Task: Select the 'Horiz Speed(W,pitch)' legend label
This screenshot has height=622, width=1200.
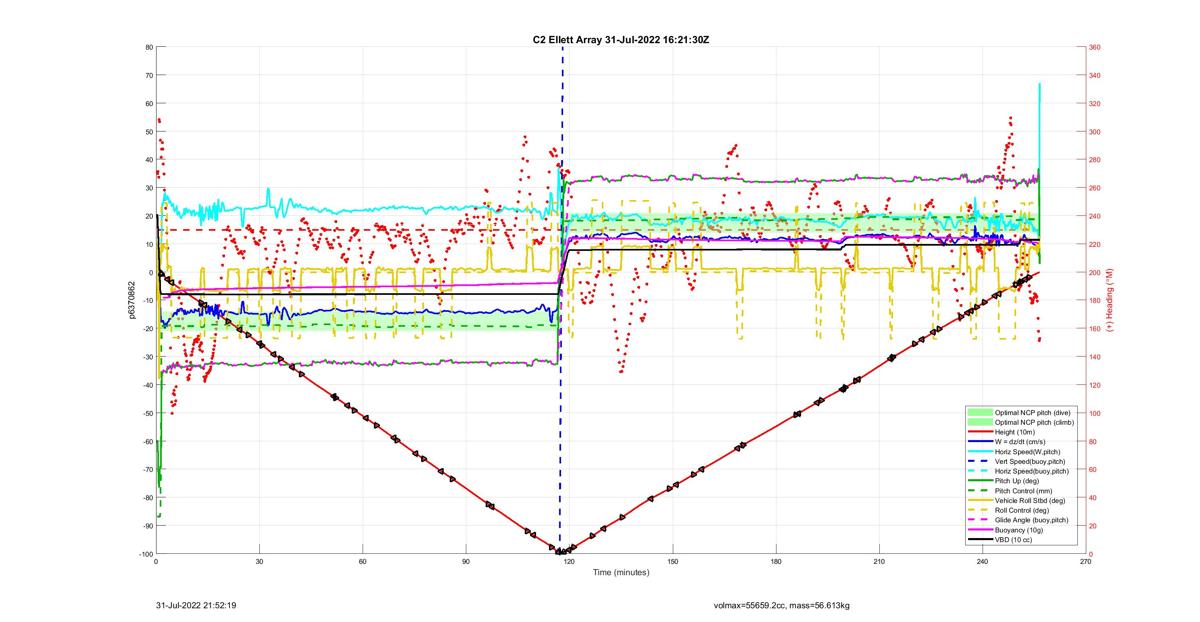Action: pyautogui.click(x=1026, y=451)
